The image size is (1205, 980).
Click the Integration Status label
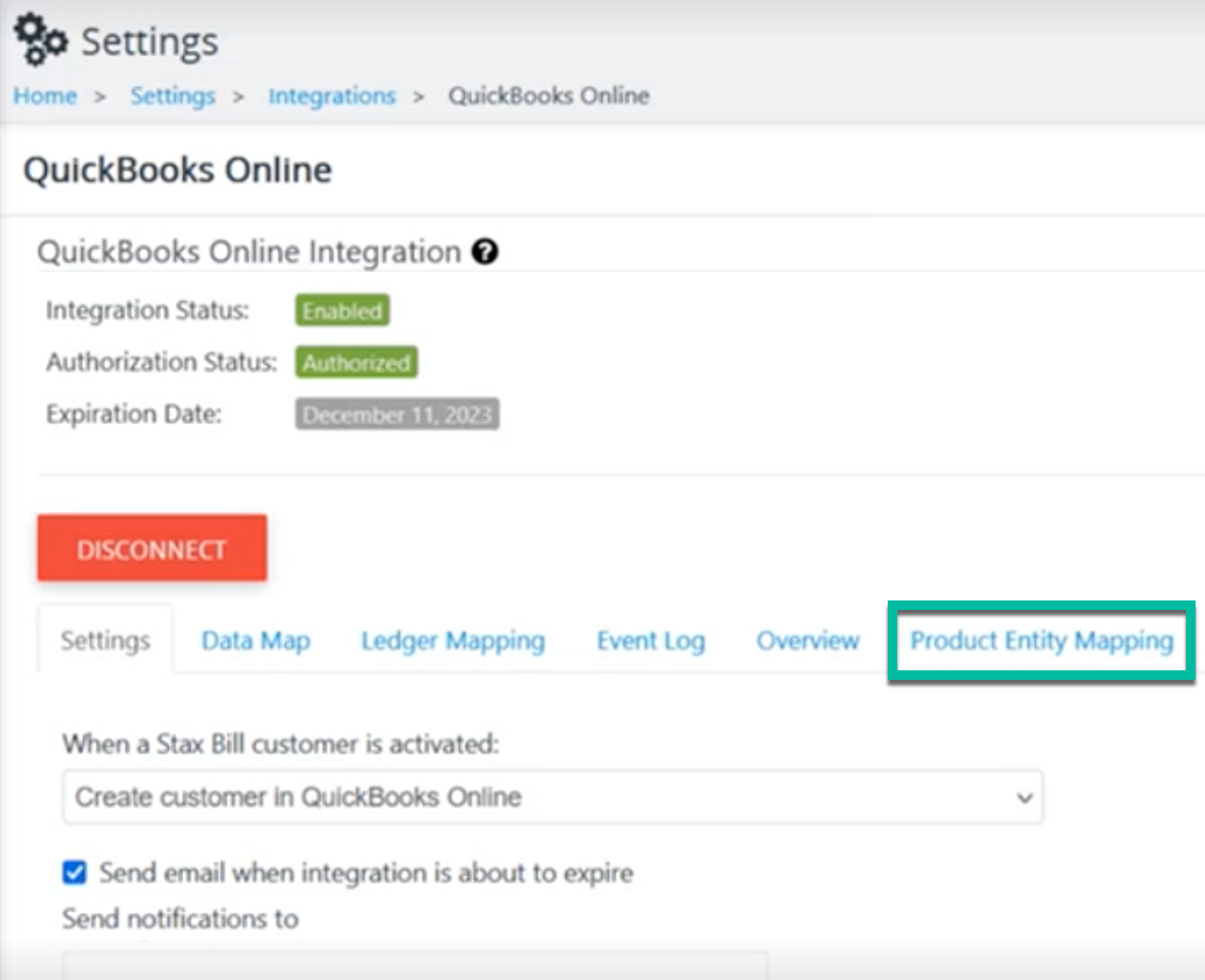click(x=147, y=310)
